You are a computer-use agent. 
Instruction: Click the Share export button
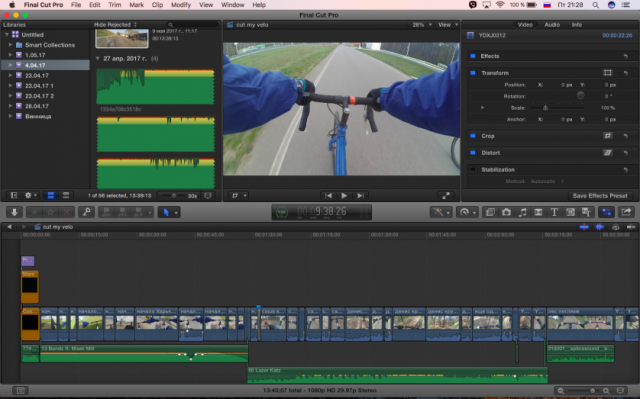tap(626, 212)
